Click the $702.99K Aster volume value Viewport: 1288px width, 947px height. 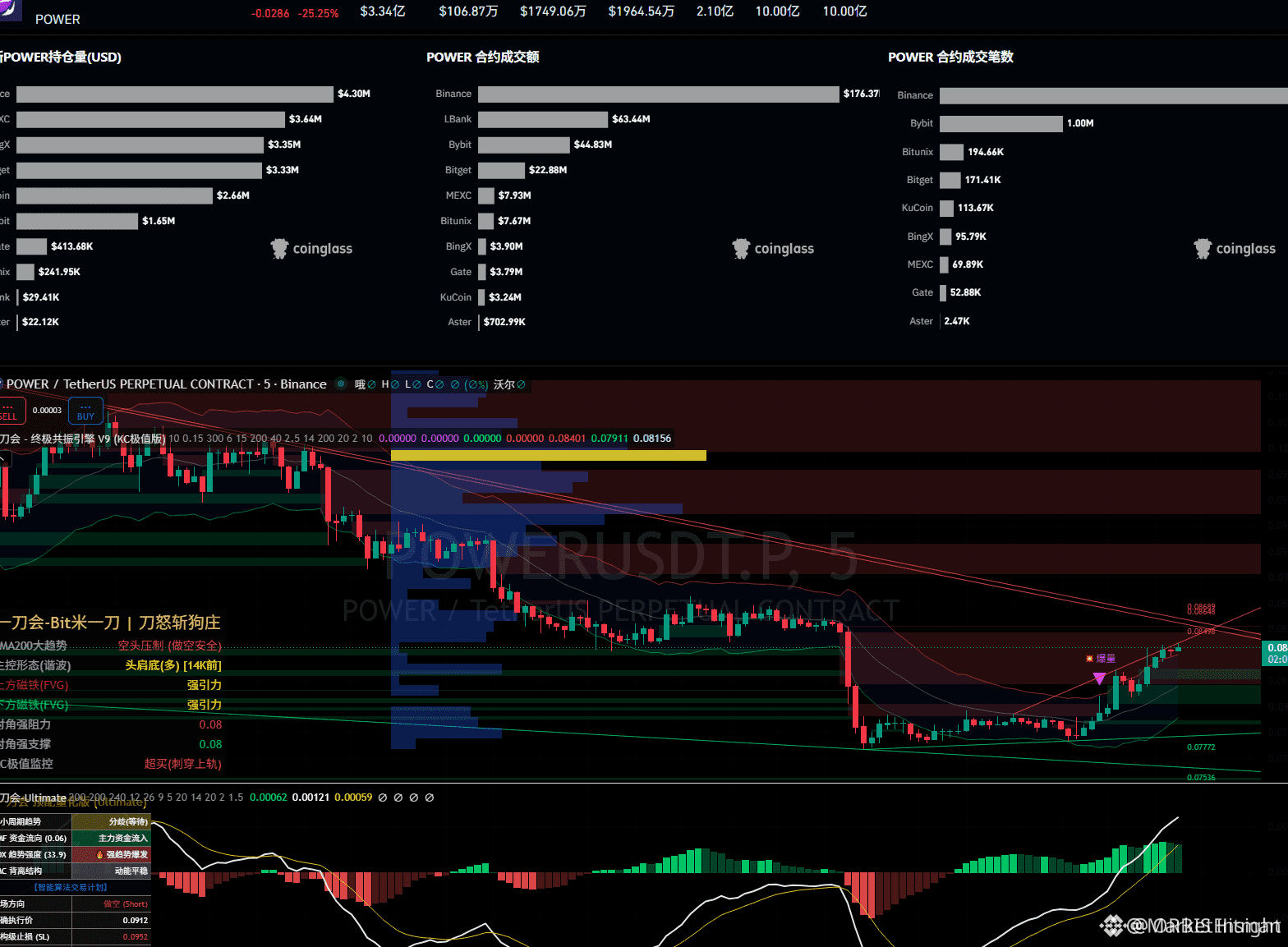pos(504,322)
